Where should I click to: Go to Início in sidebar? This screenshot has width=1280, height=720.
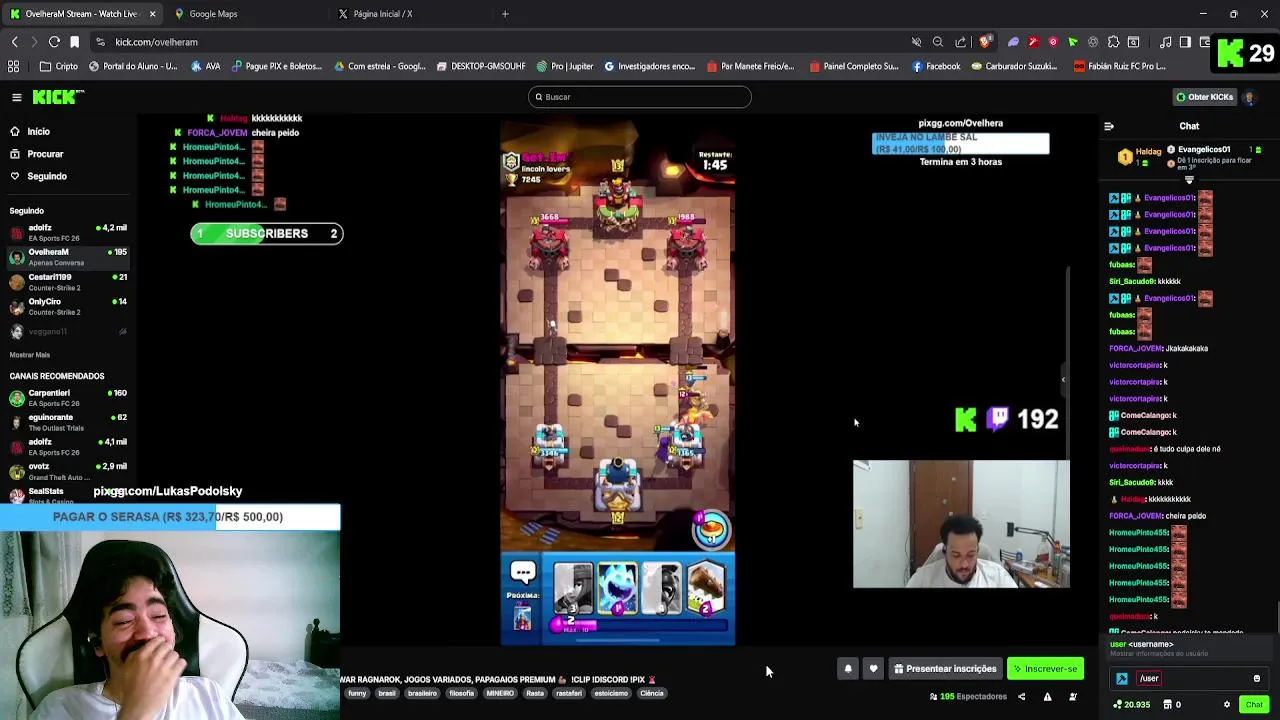(x=39, y=132)
